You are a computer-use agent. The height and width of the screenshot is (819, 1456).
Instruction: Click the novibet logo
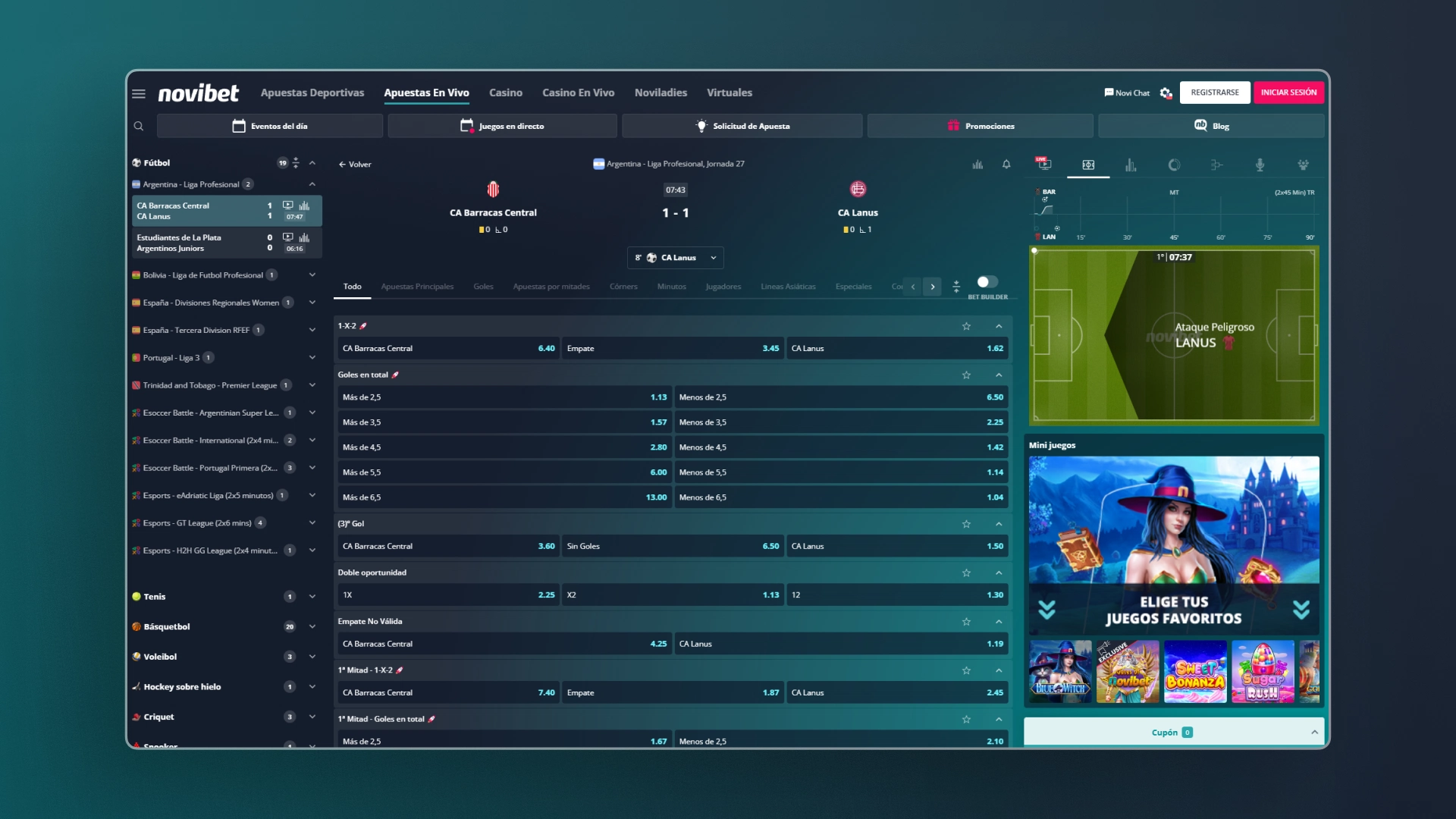click(198, 93)
